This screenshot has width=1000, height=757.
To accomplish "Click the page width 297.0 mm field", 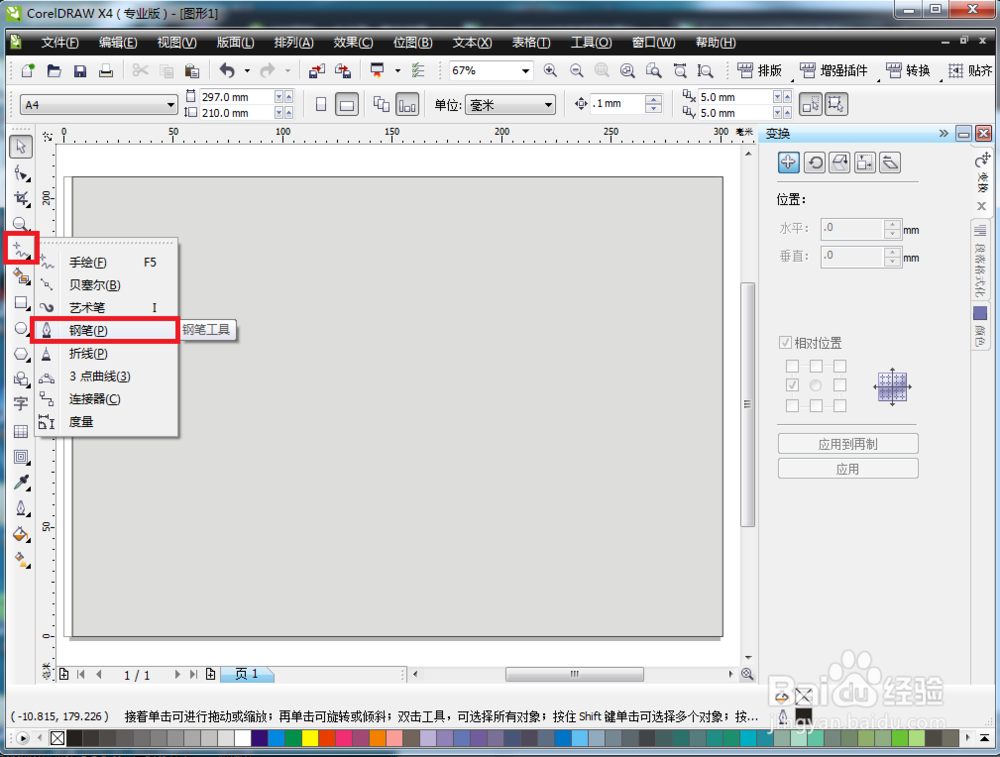I will tap(237, 97).
